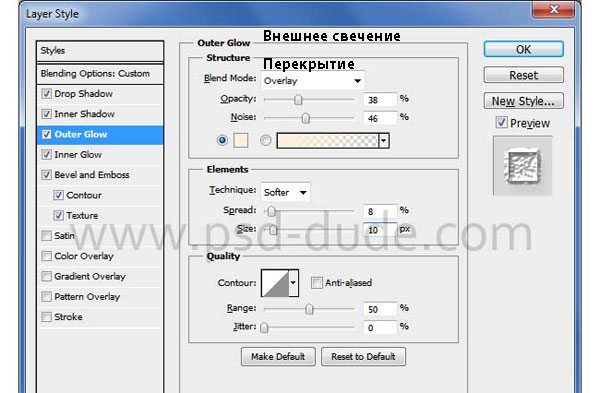Open the Technique Softer dropdown
Image resolution: width=600 pixels, height=393 pixels.
point(285,192)
